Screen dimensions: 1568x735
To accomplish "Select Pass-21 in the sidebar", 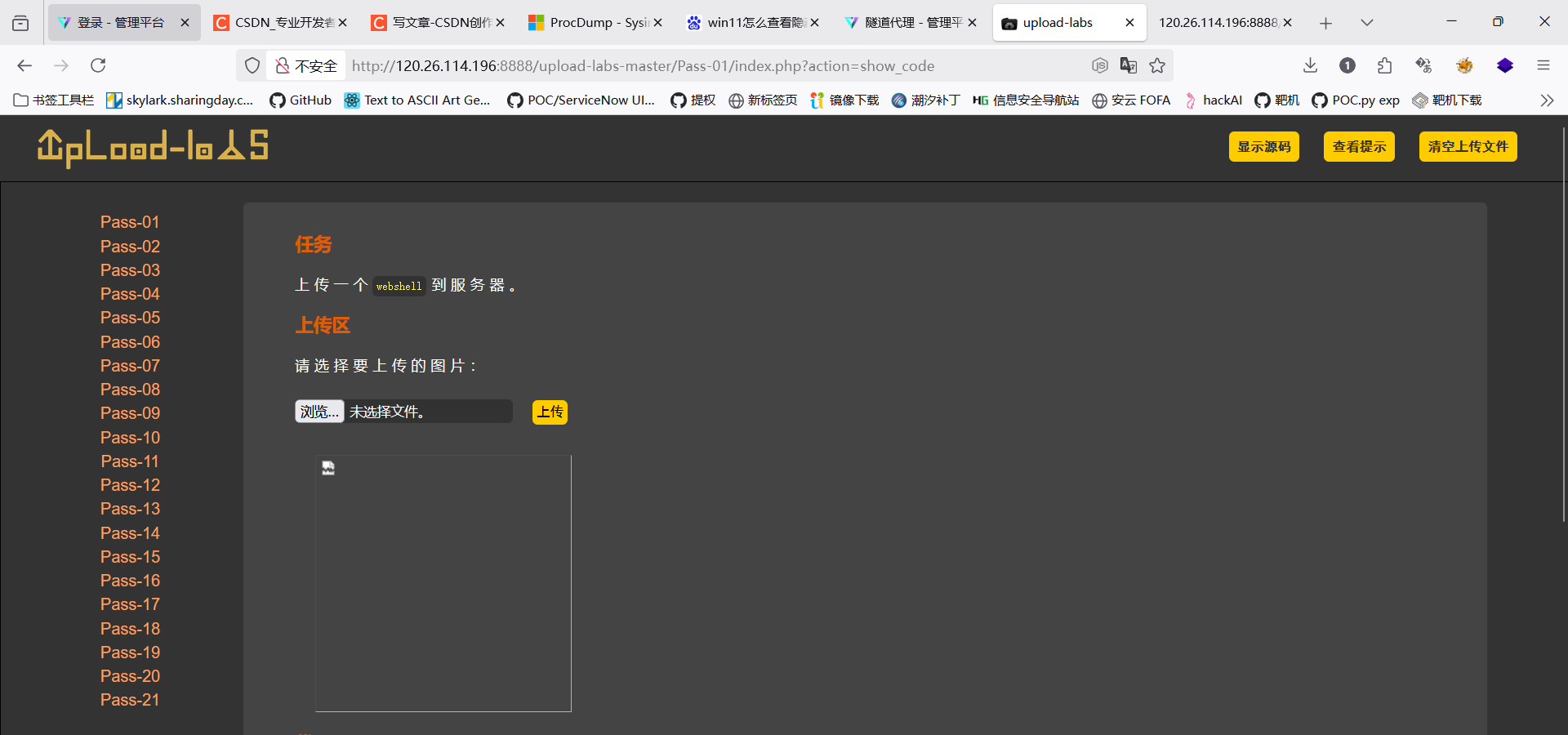I will click(130, 700).
